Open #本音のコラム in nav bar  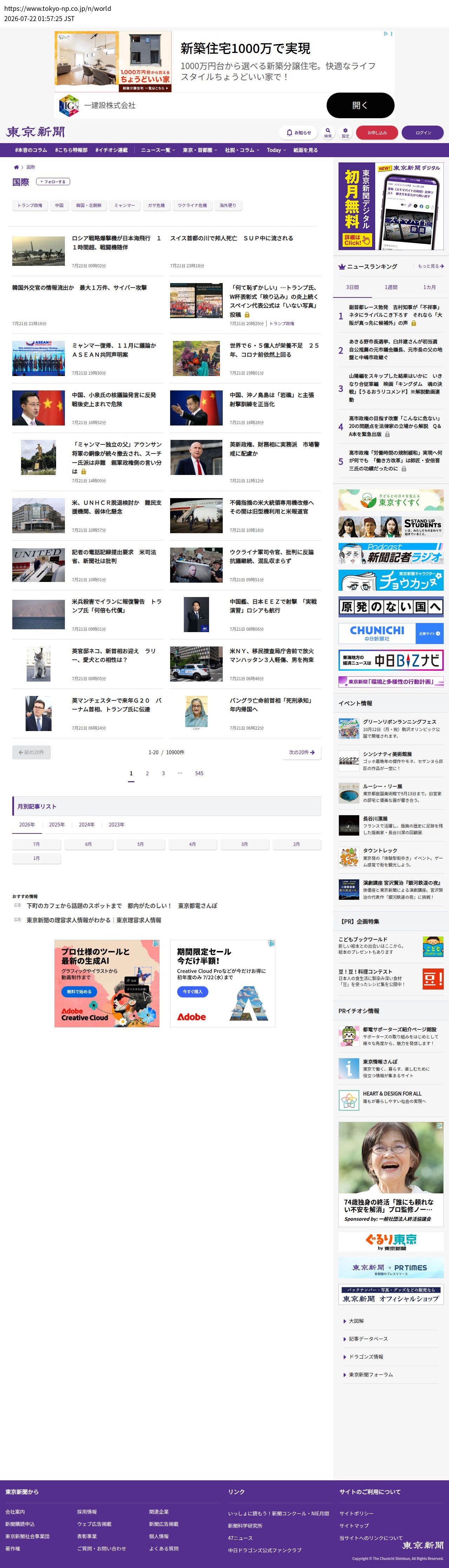click(x=31, y=150)
